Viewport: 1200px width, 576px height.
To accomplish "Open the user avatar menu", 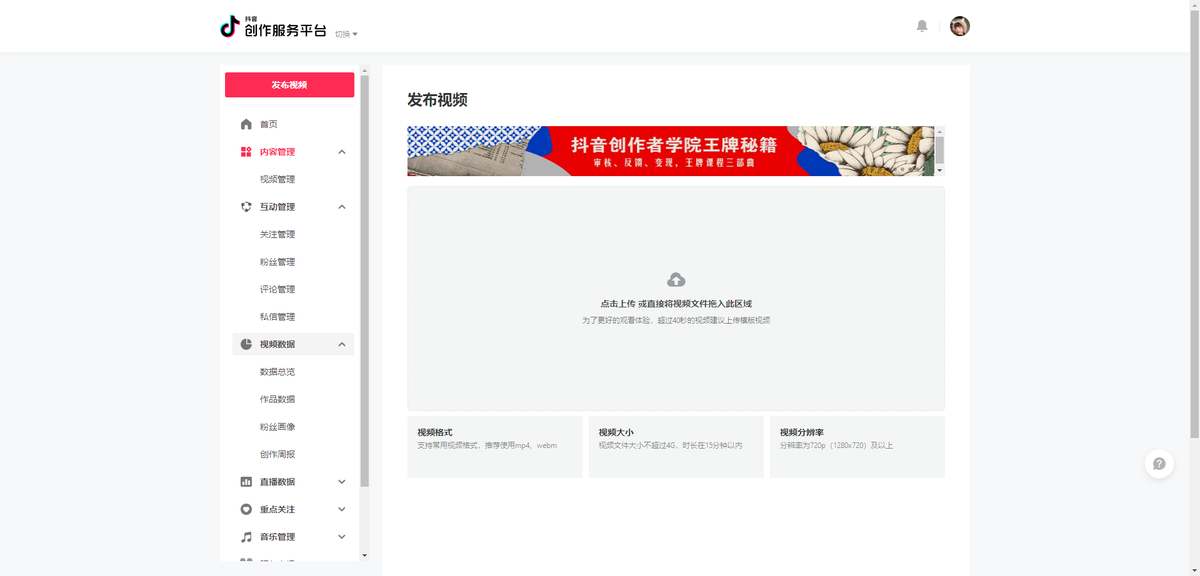I will tap(960, 26).
